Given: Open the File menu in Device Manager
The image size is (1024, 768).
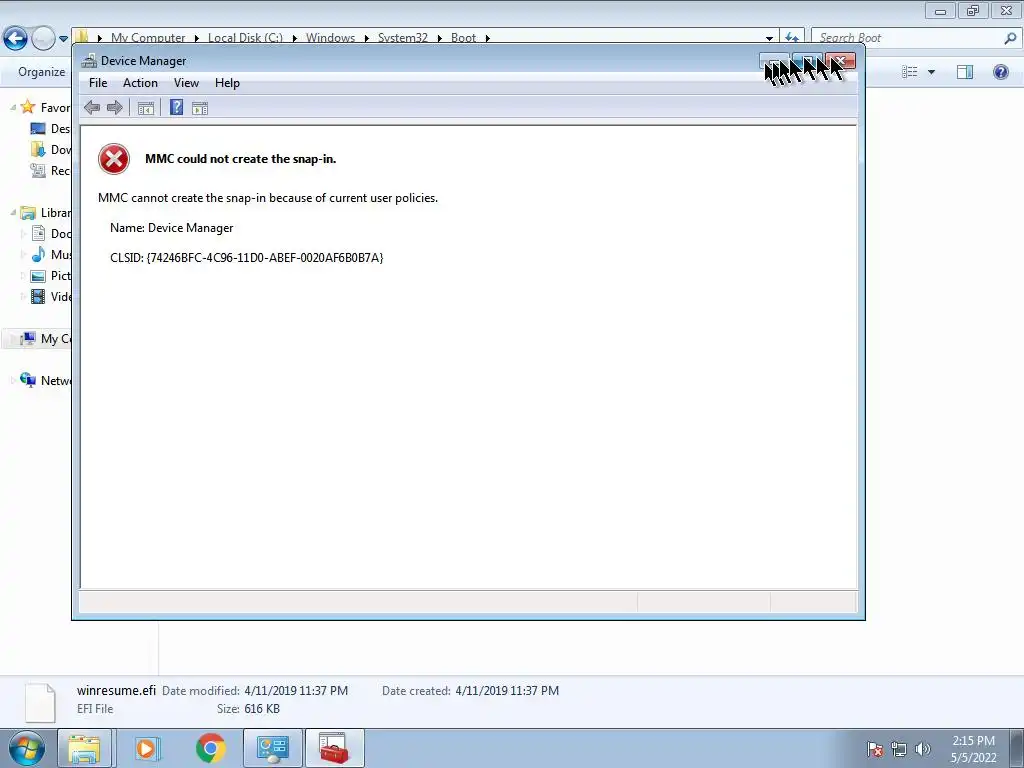Looking at the screenshot, I should click(98, 83).
